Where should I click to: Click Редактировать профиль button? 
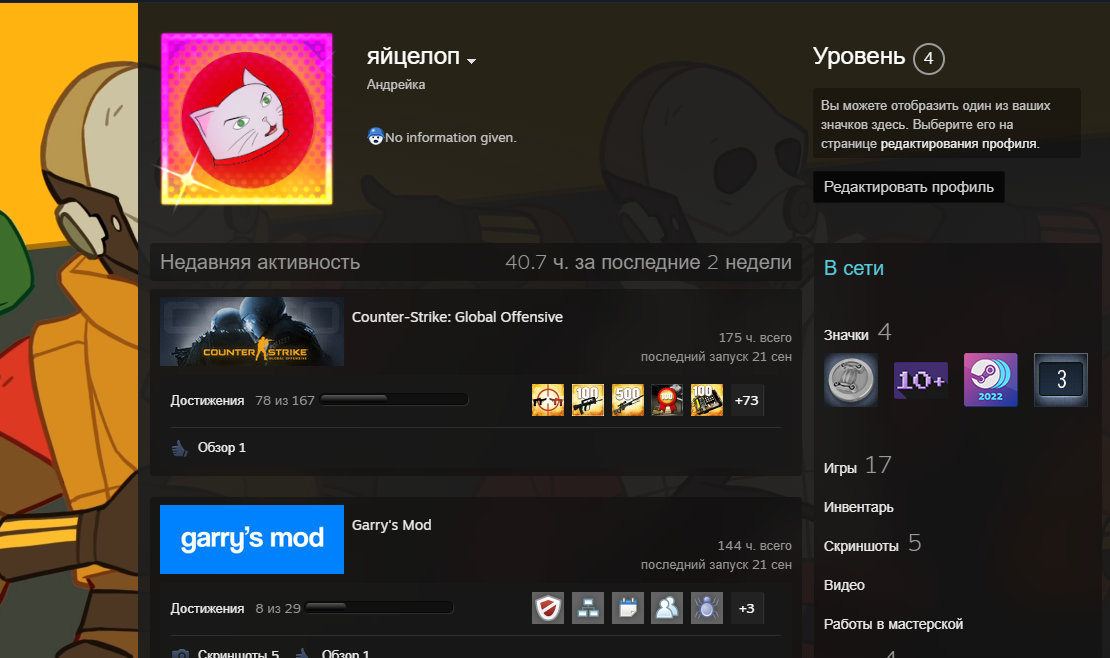tap(908, 187)
